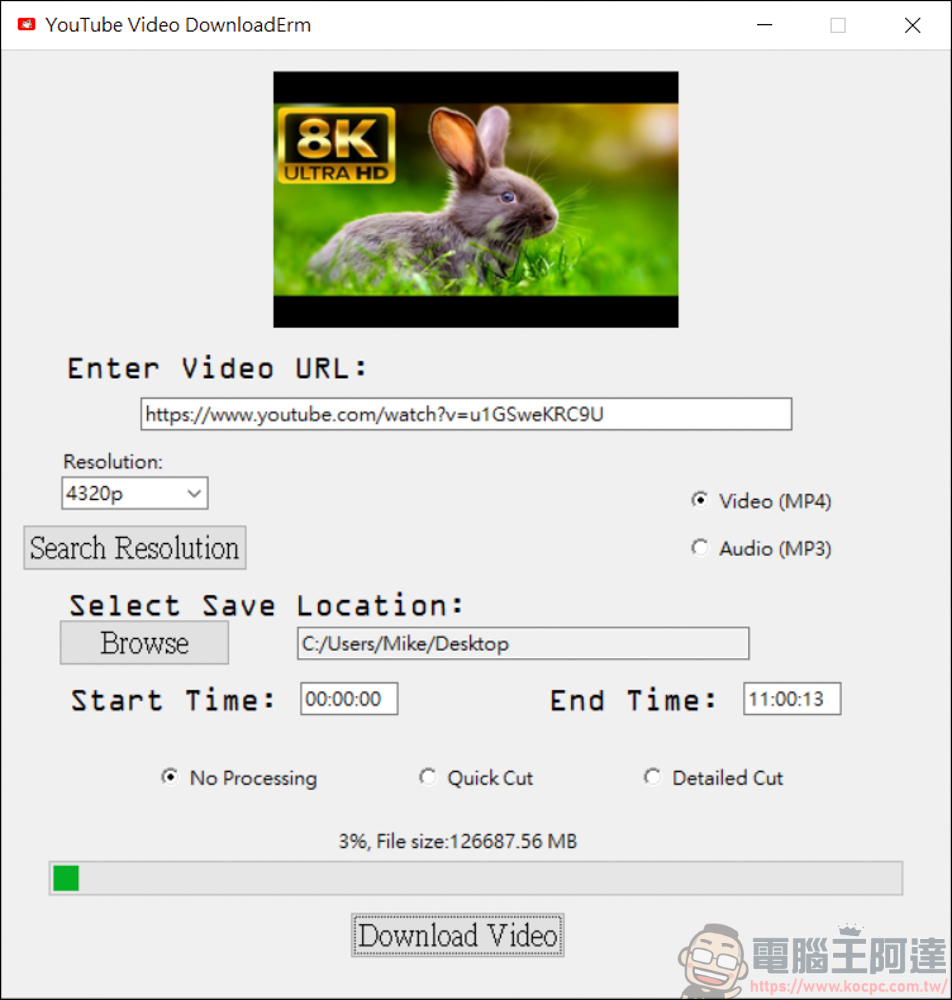Click the Download Video button
952x1000 pixels.
point(457,936)
